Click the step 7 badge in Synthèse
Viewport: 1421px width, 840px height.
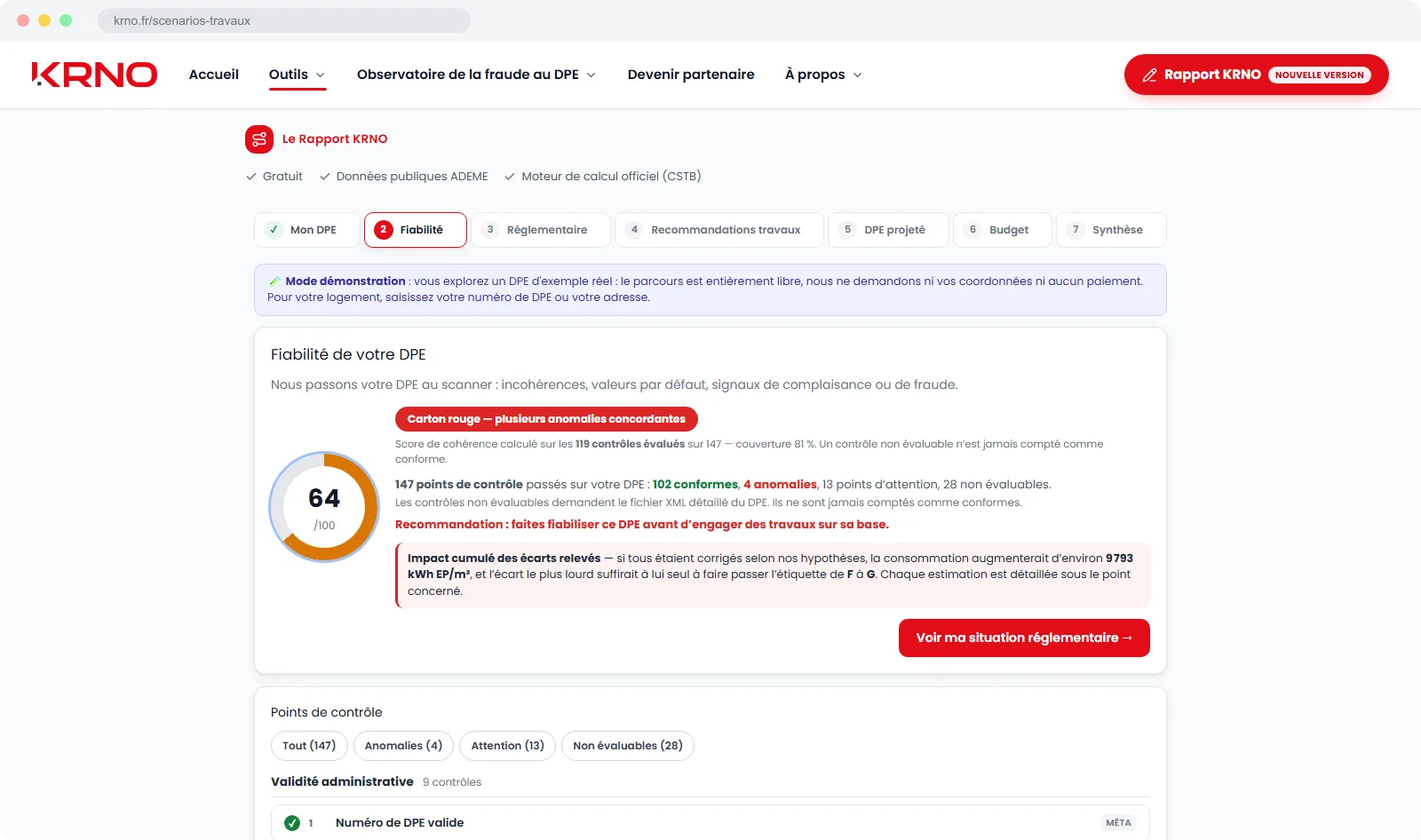pos(1076,230)
